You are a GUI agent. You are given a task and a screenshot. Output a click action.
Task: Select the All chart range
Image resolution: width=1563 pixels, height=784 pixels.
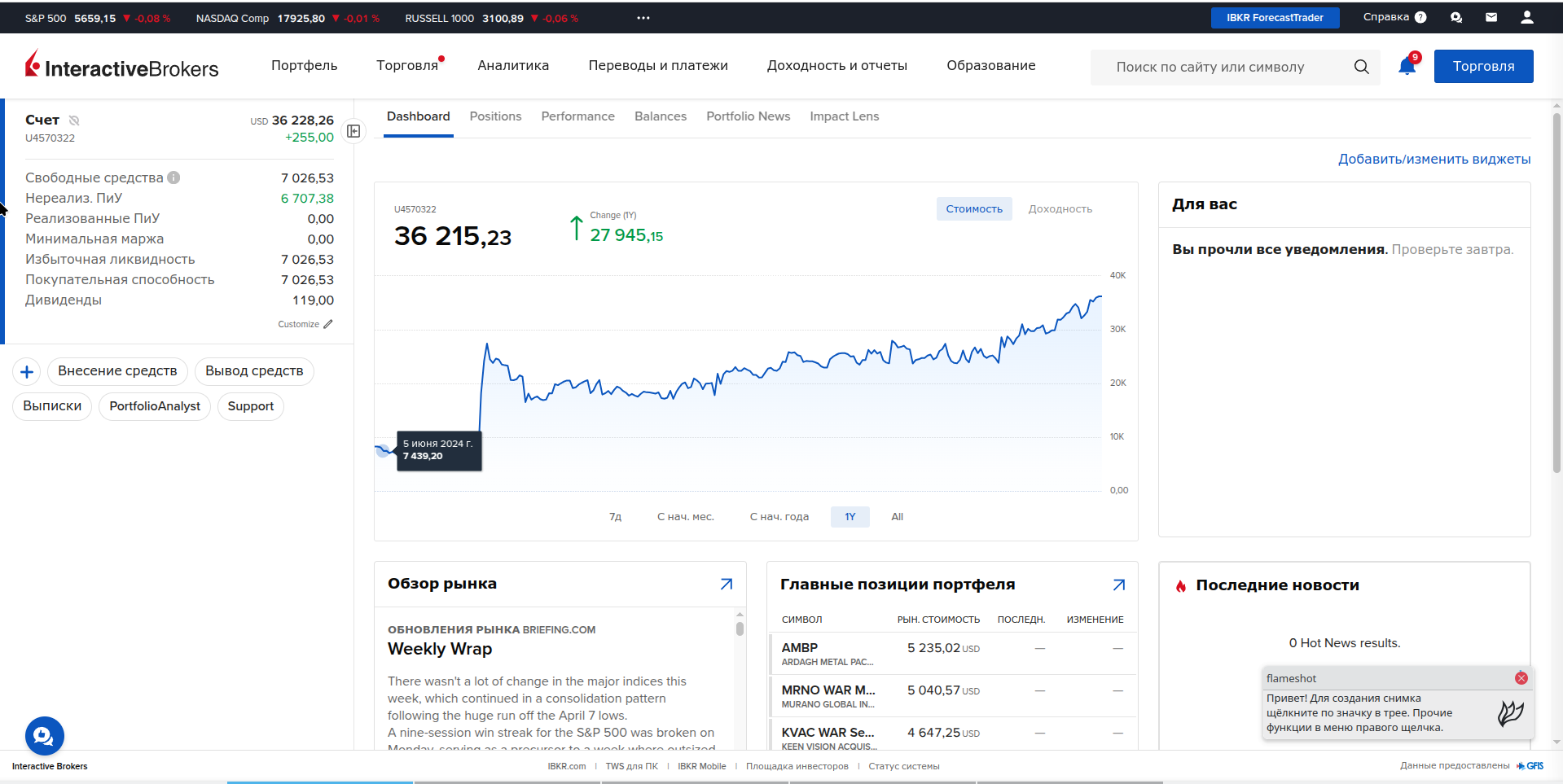point(898,517)
